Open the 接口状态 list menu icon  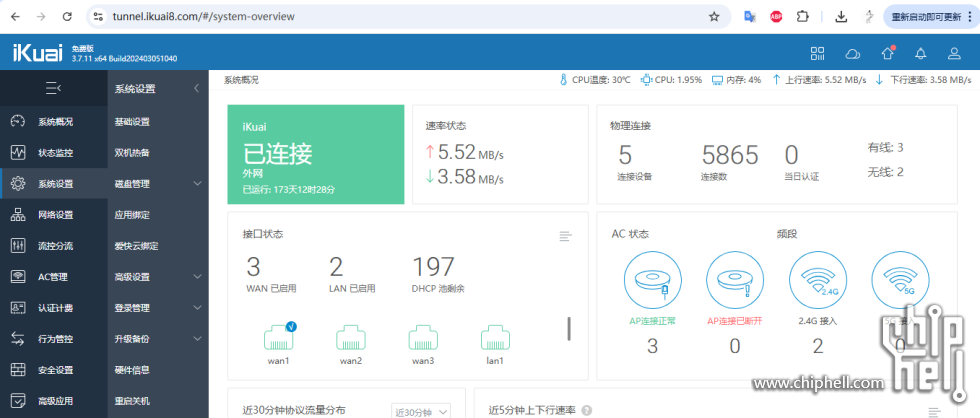click(x=565, y=236)
